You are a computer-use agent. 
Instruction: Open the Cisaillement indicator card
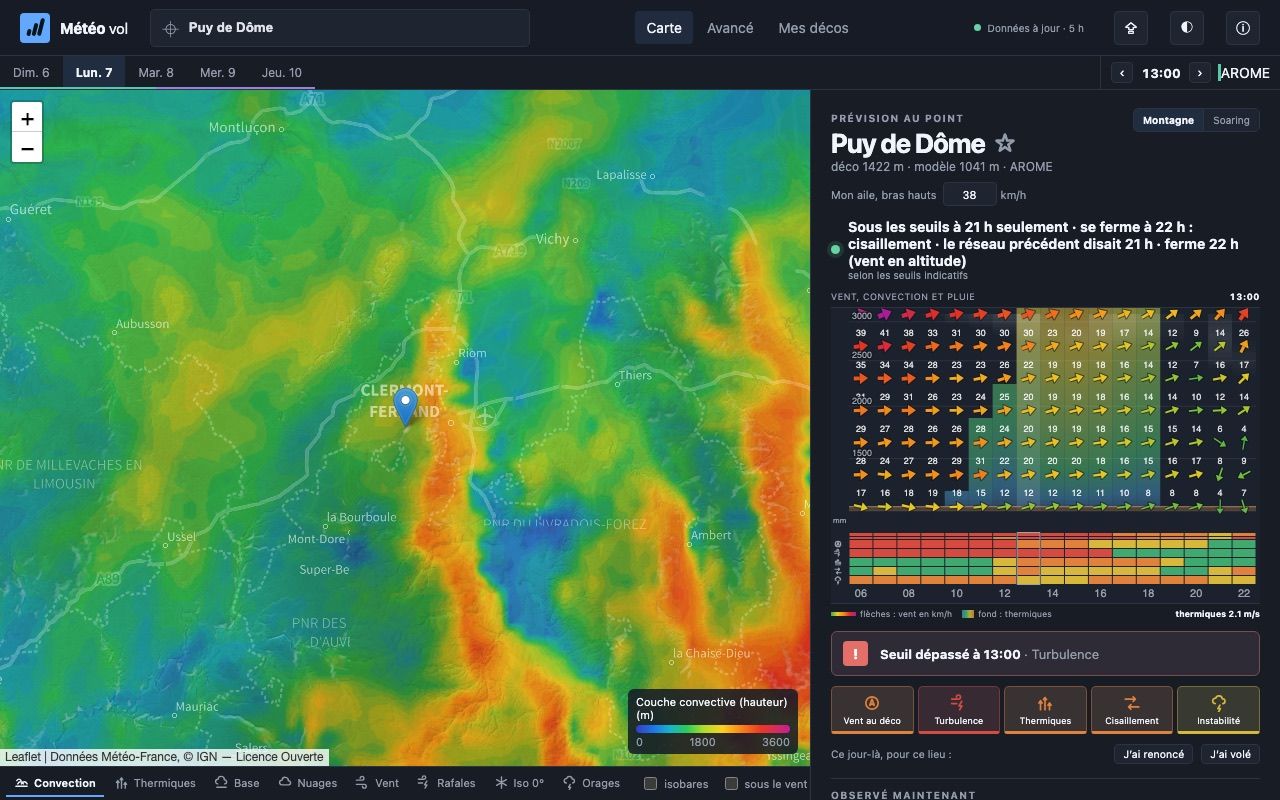tap(1132, 710)
